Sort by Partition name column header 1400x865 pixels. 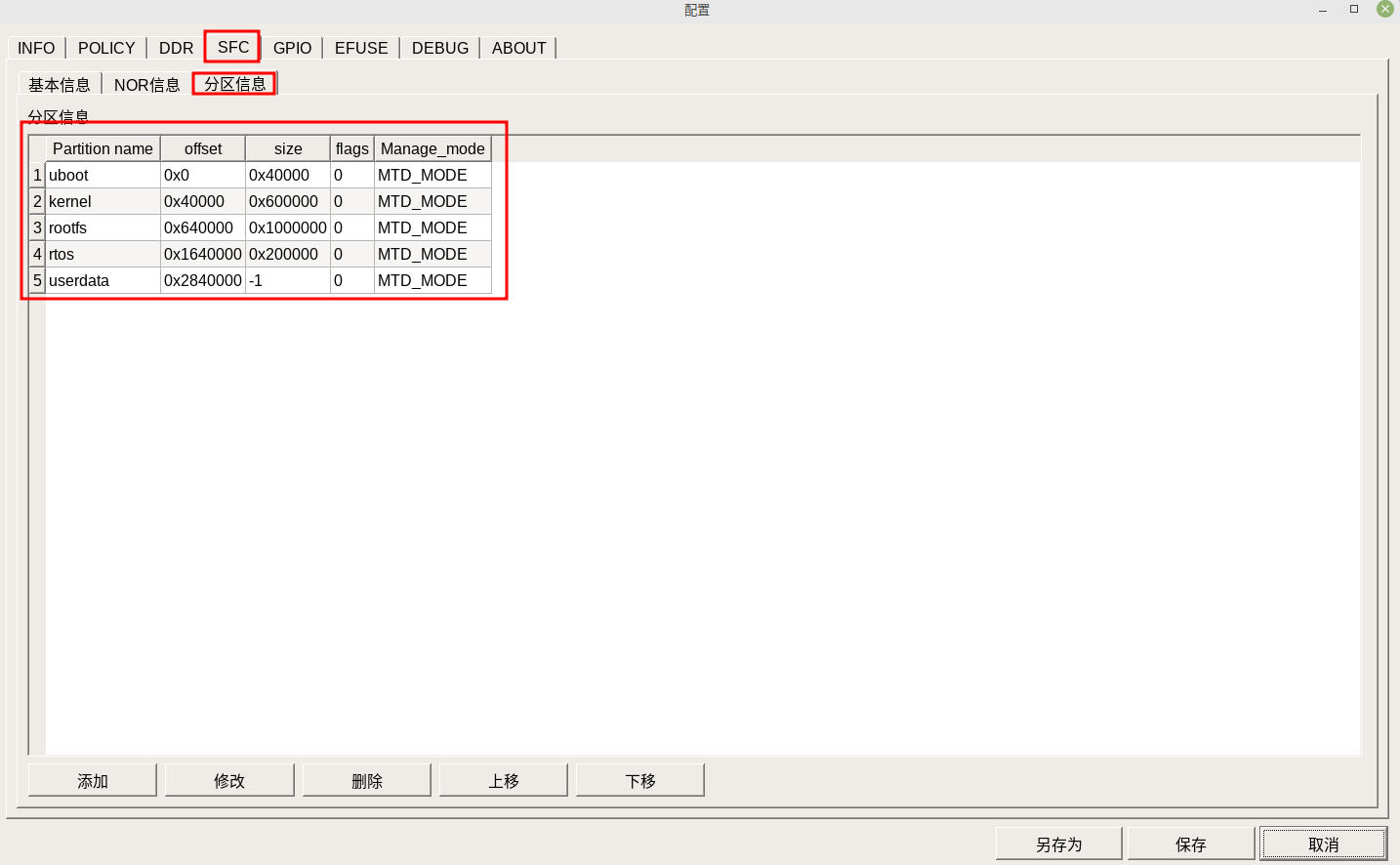click(x=103, y=148)
